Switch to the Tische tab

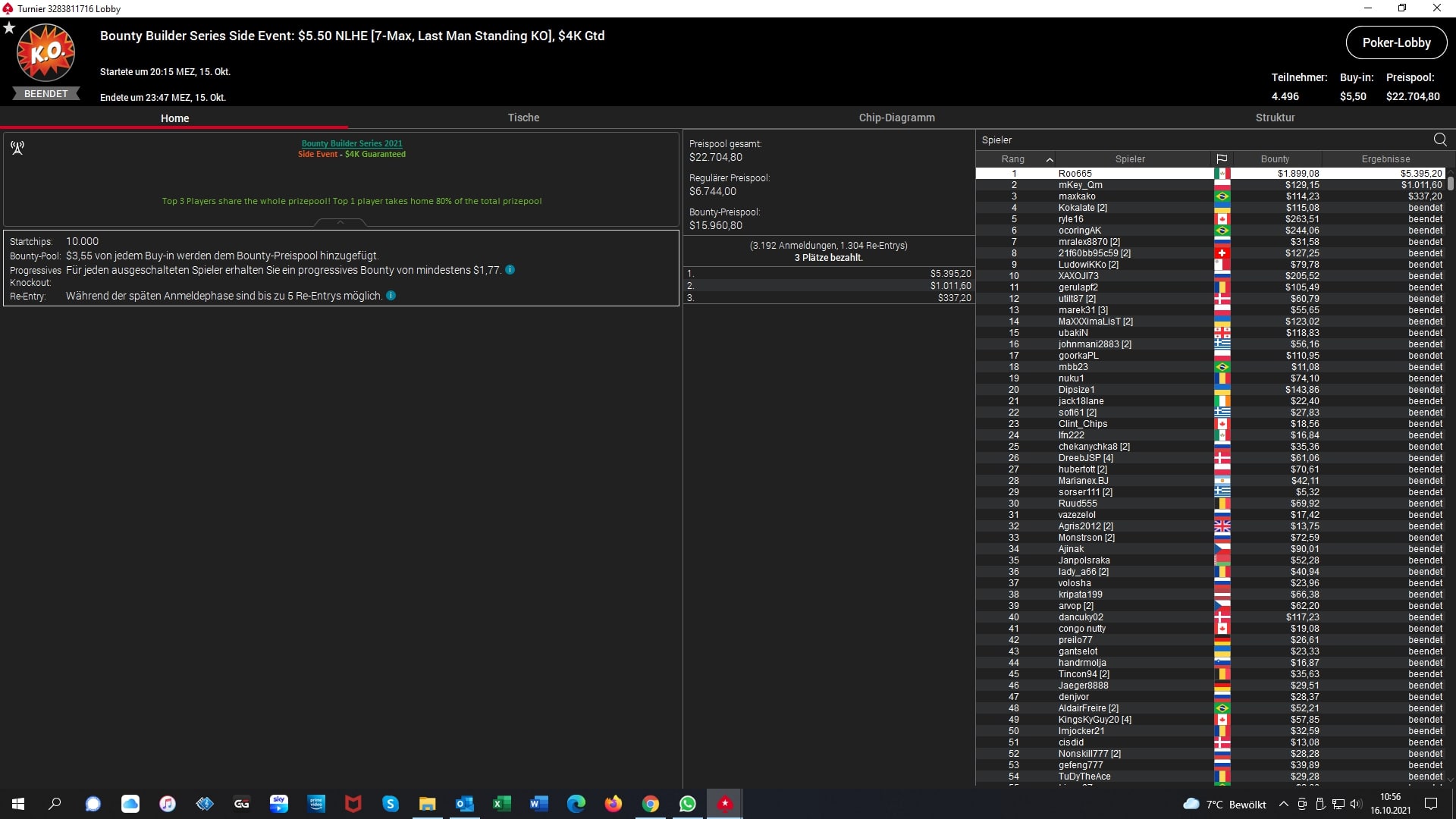[523, 118]
